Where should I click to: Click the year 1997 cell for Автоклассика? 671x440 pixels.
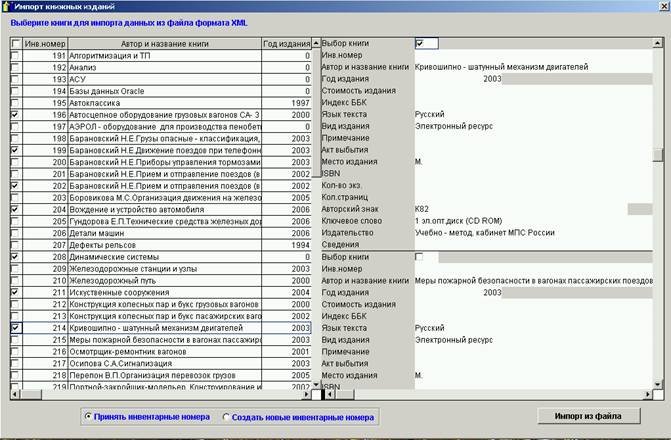pyautogui.click(x=286, y=103)
